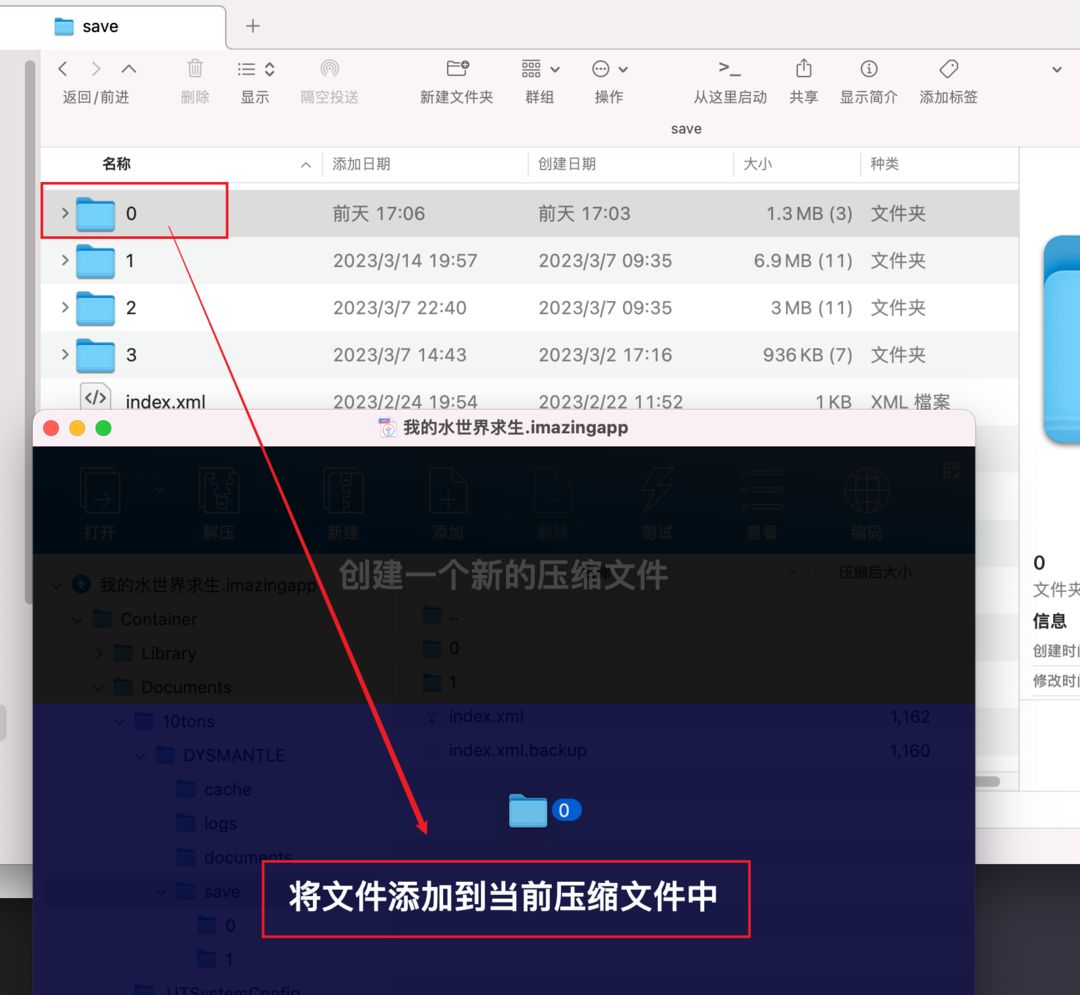
Task: Open the view Display (显示) options selector
Action: pyautogui.click(x=256, y=68)
